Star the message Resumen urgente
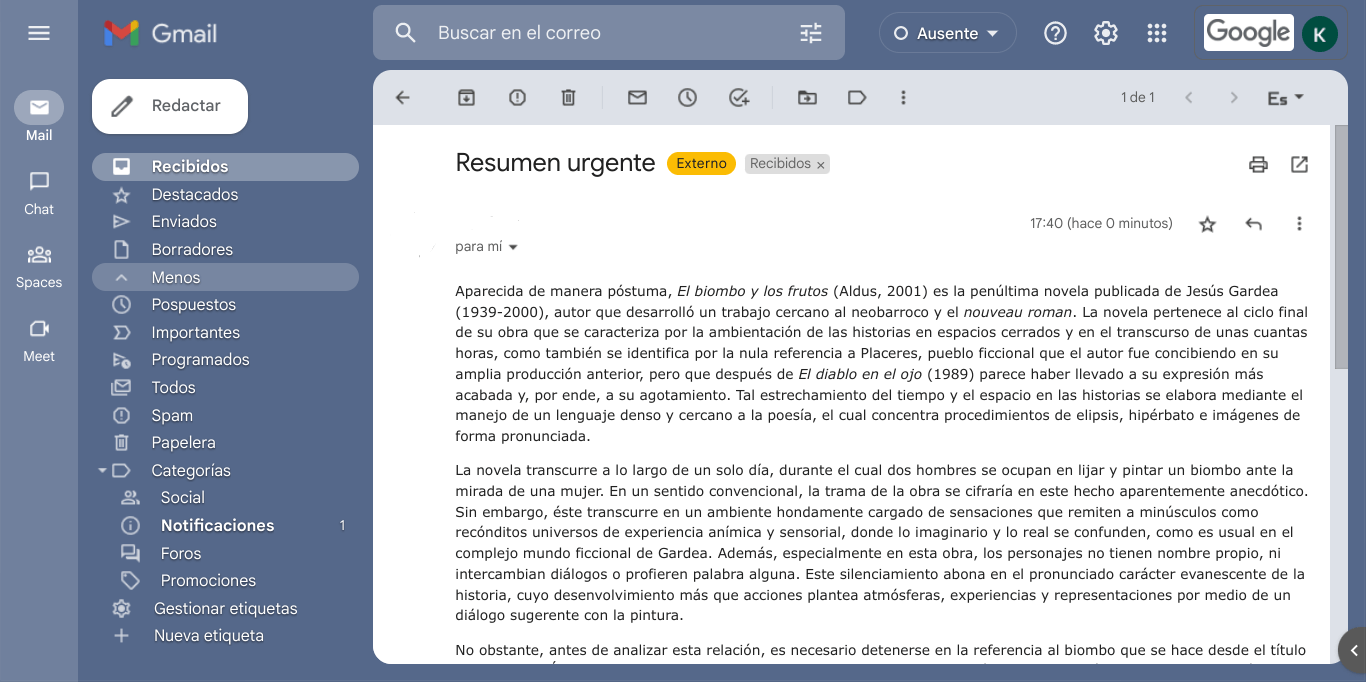 click(x=1207, y=223)
